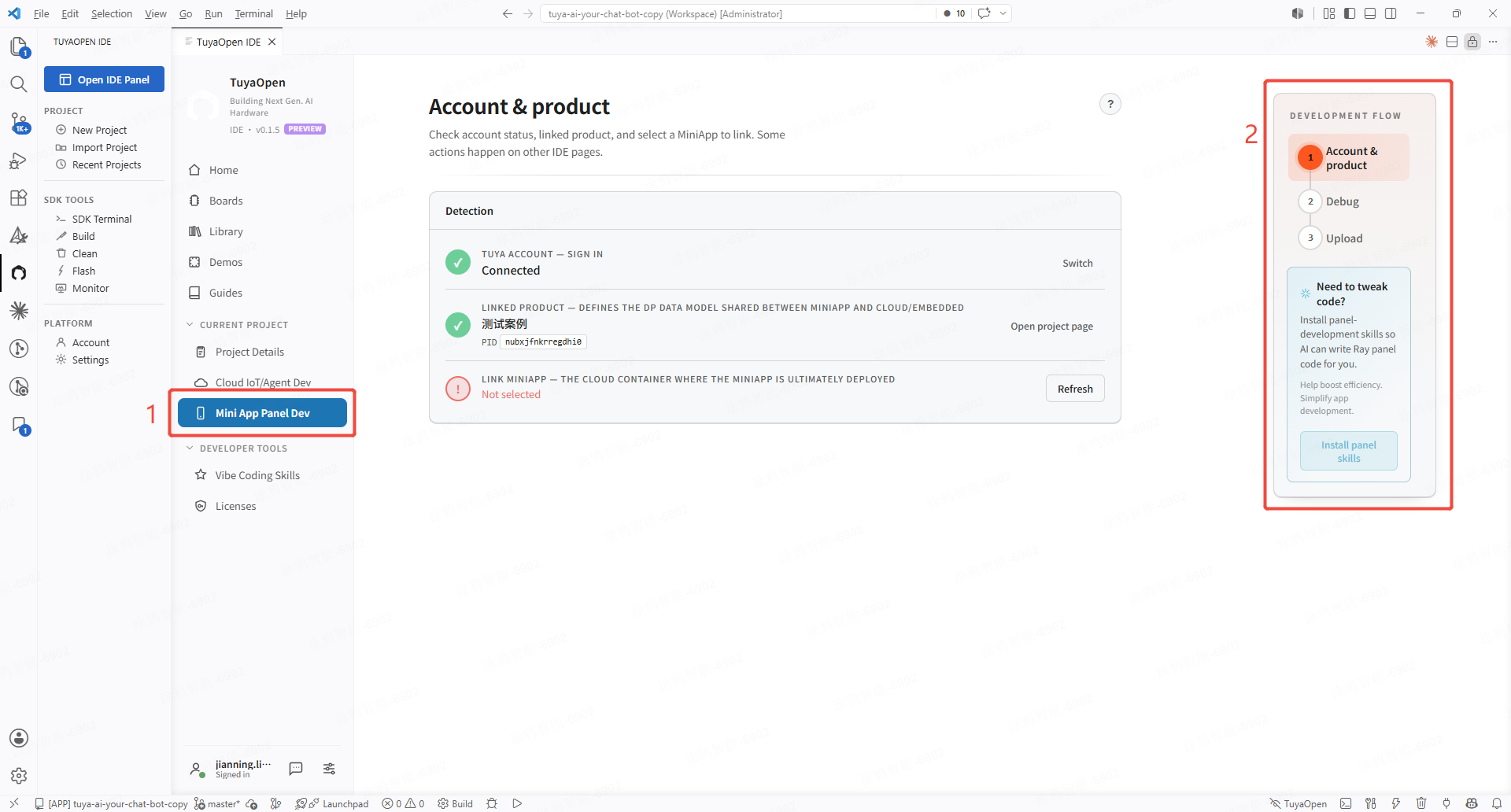1511x812 pixels.
Task: Click the plug icon in status bar
Action: coord(1446,803)
